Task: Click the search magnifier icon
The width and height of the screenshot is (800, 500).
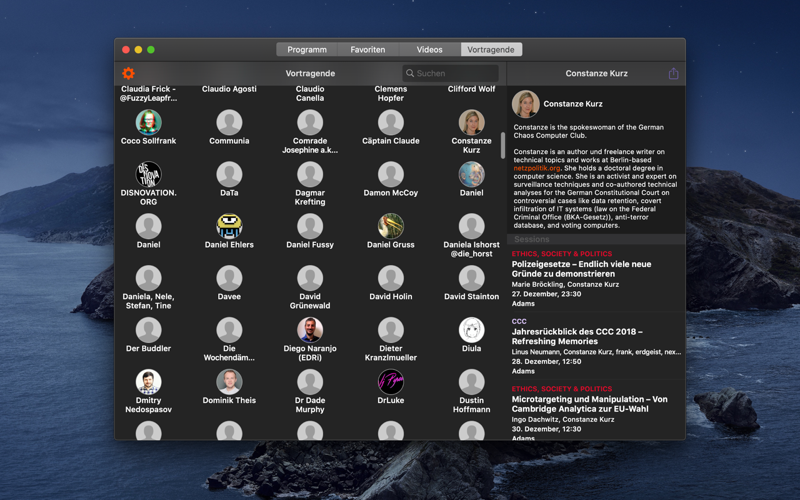Action: pos(410,73)
